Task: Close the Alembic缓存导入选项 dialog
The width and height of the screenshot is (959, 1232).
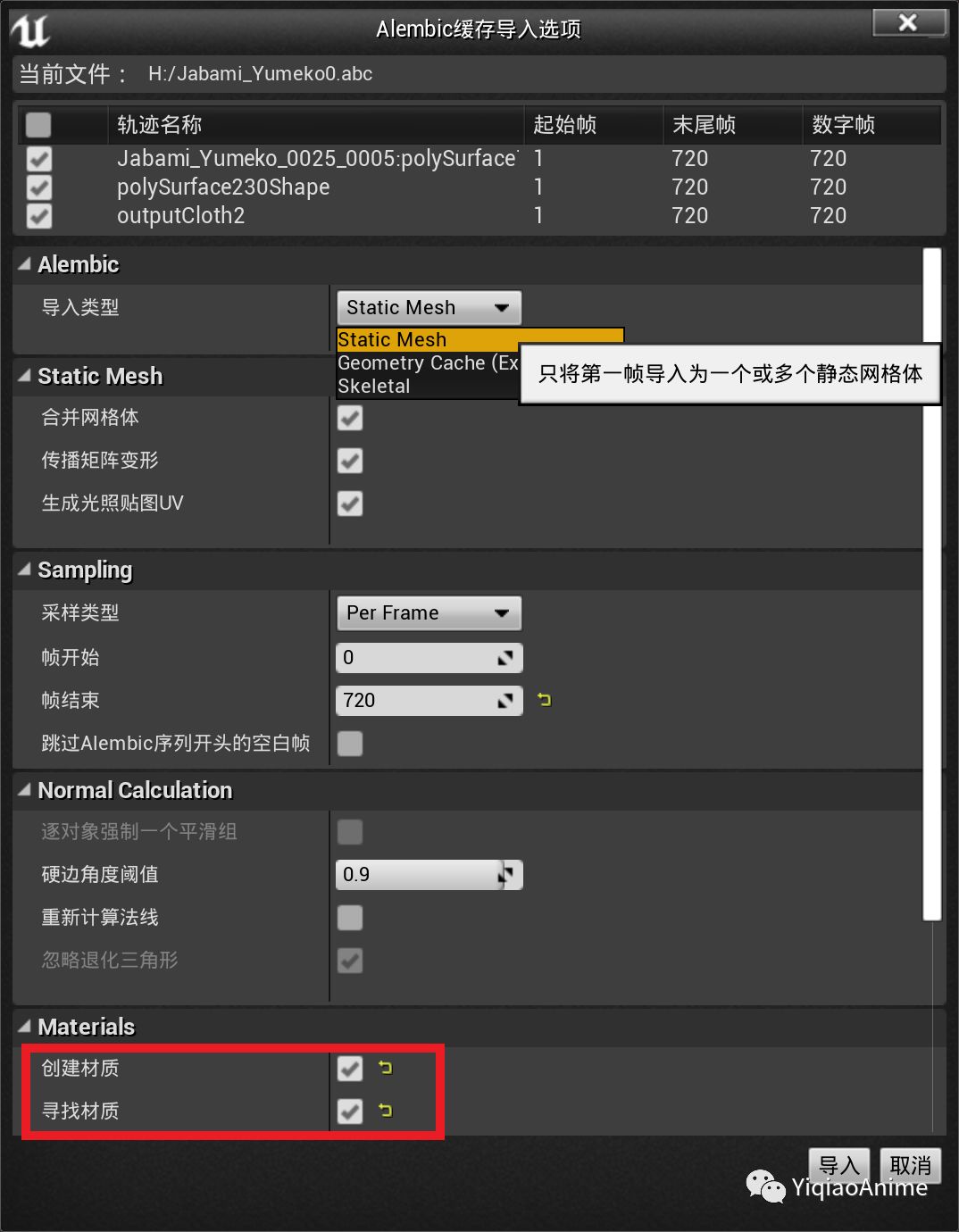Action: 907,23
